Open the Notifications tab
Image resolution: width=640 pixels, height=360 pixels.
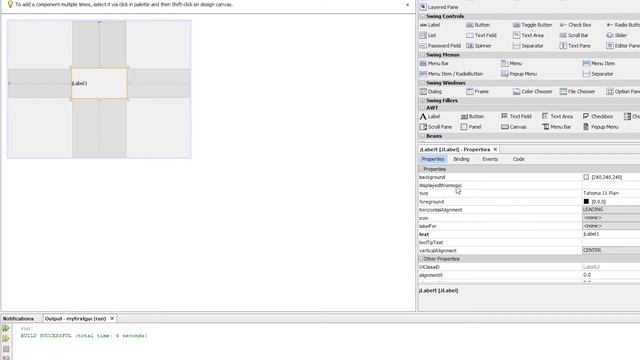pos(18,318)
